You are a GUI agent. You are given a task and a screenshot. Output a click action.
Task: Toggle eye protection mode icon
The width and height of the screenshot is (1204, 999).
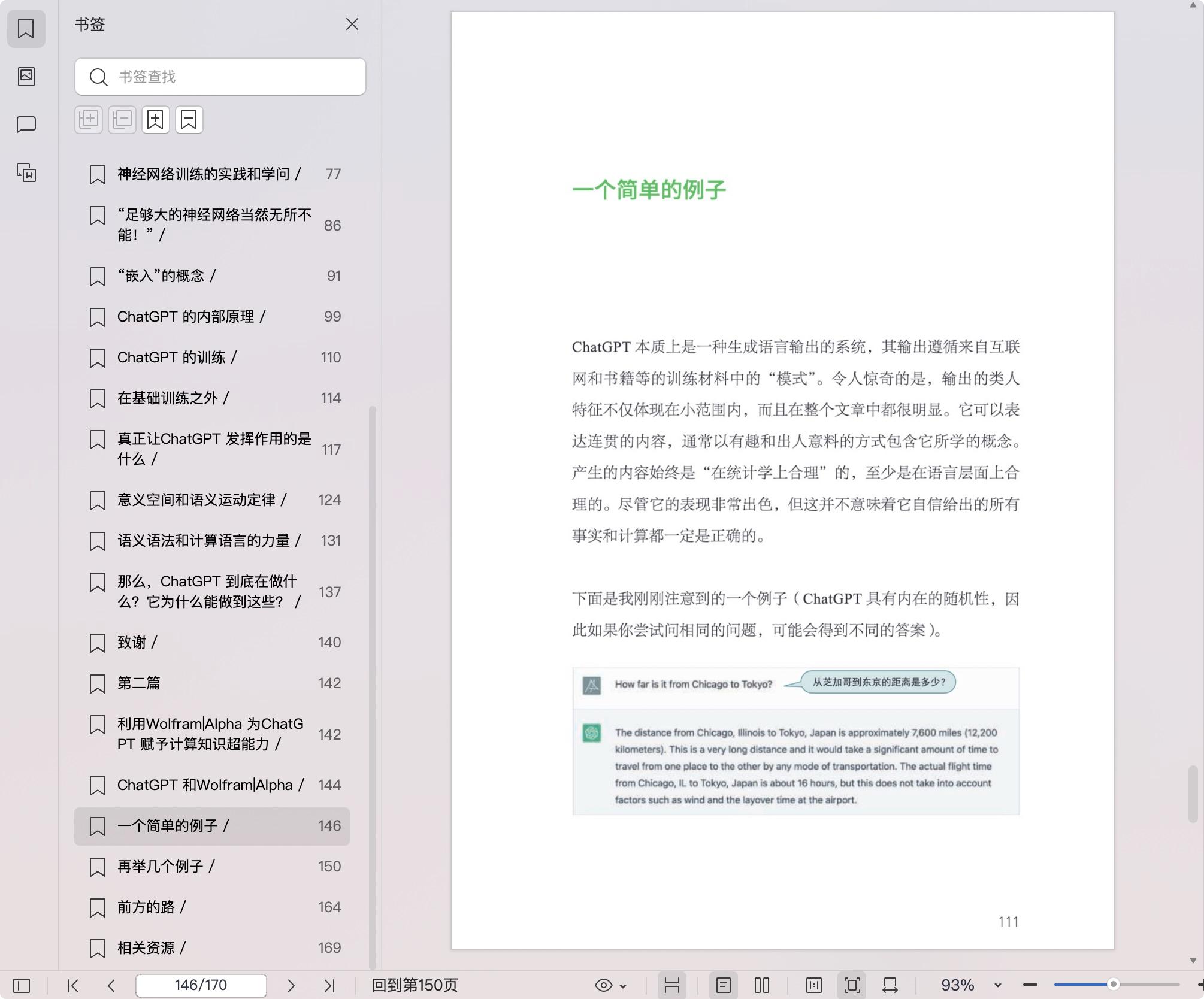(603, 985)
